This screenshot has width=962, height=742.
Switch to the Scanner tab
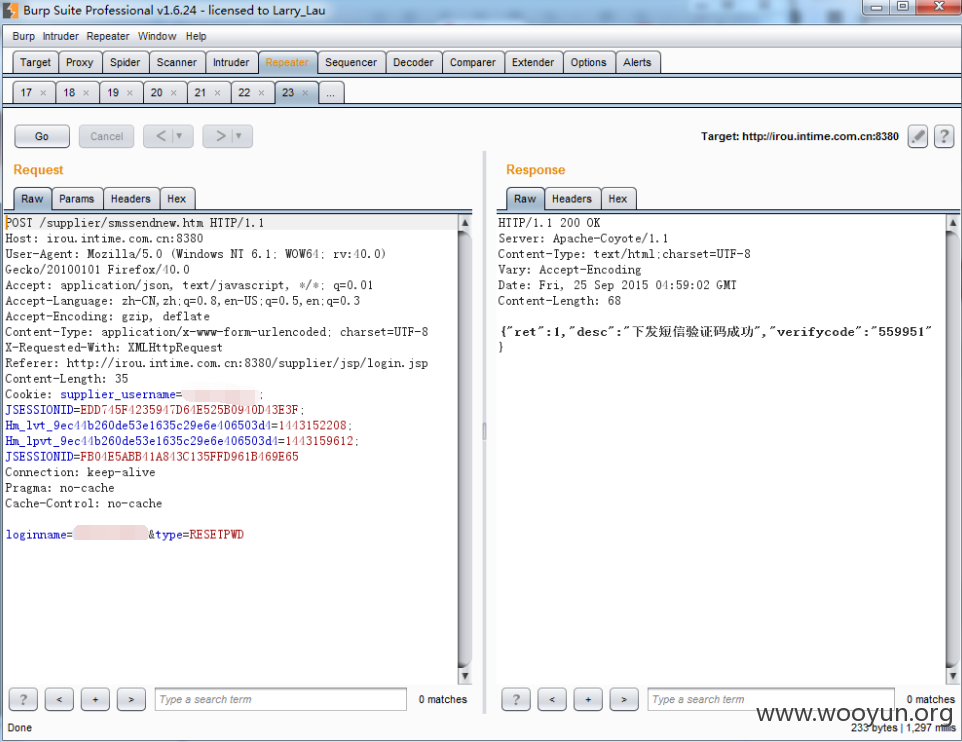[177, 63]
